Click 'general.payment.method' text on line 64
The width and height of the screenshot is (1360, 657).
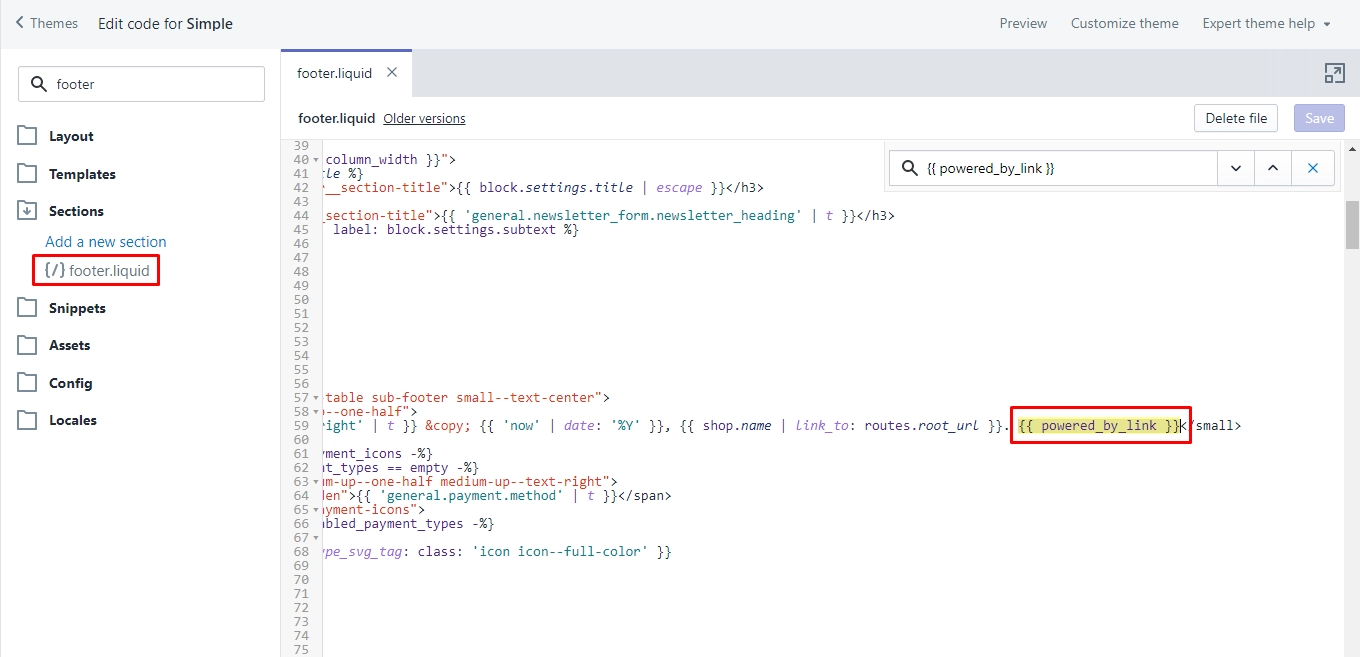click(477, 496)
